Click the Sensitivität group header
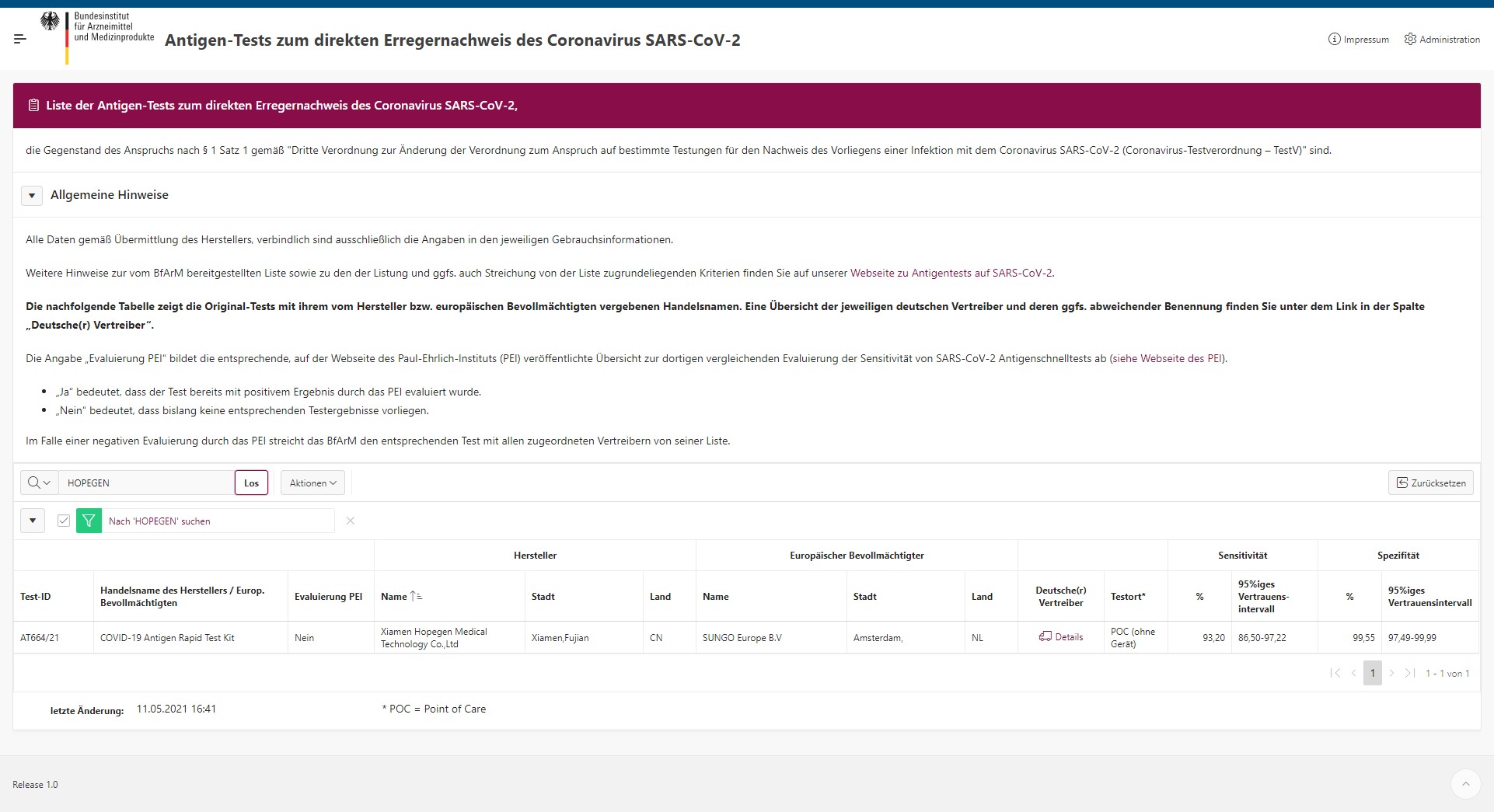This screenshot has height=812, width=1494. 1242,556
